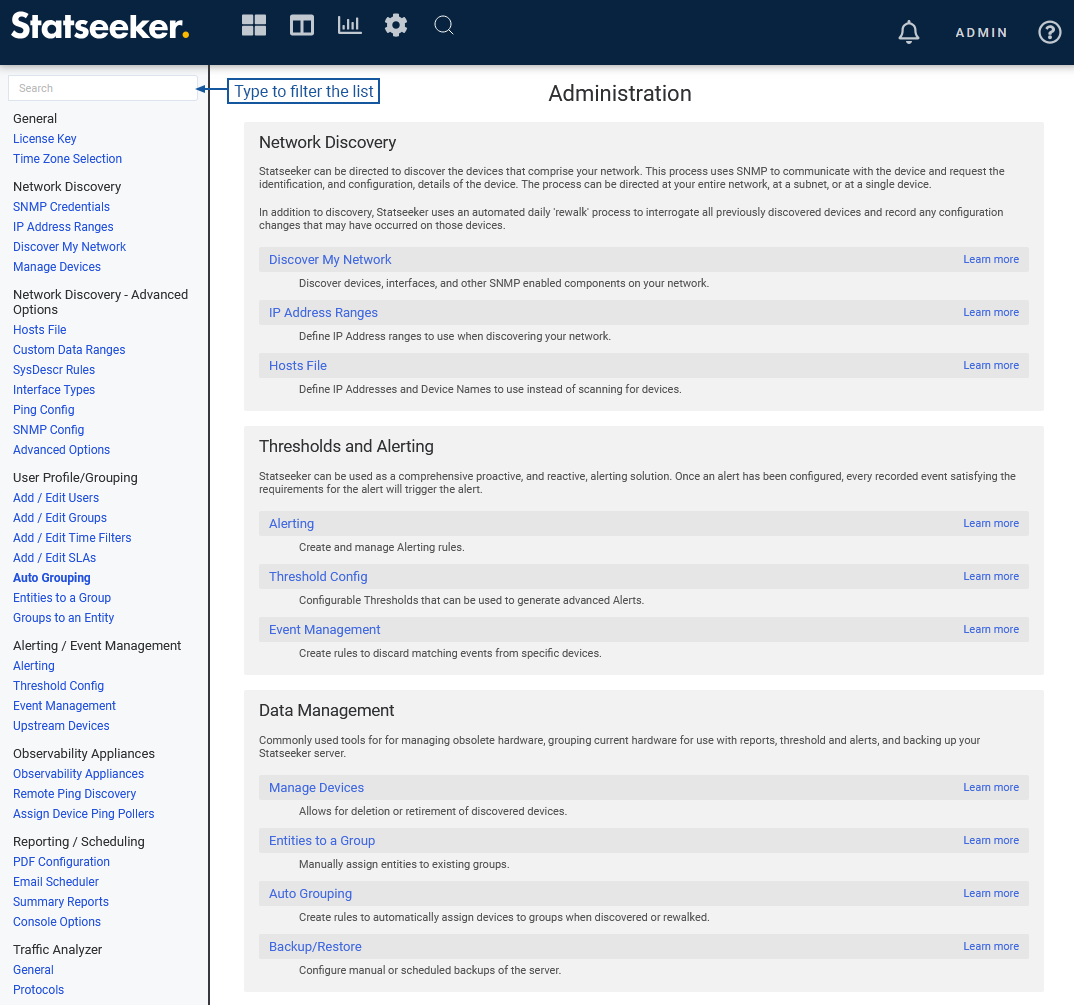
Task: Click the help question mark icon
Action: 1049,33
